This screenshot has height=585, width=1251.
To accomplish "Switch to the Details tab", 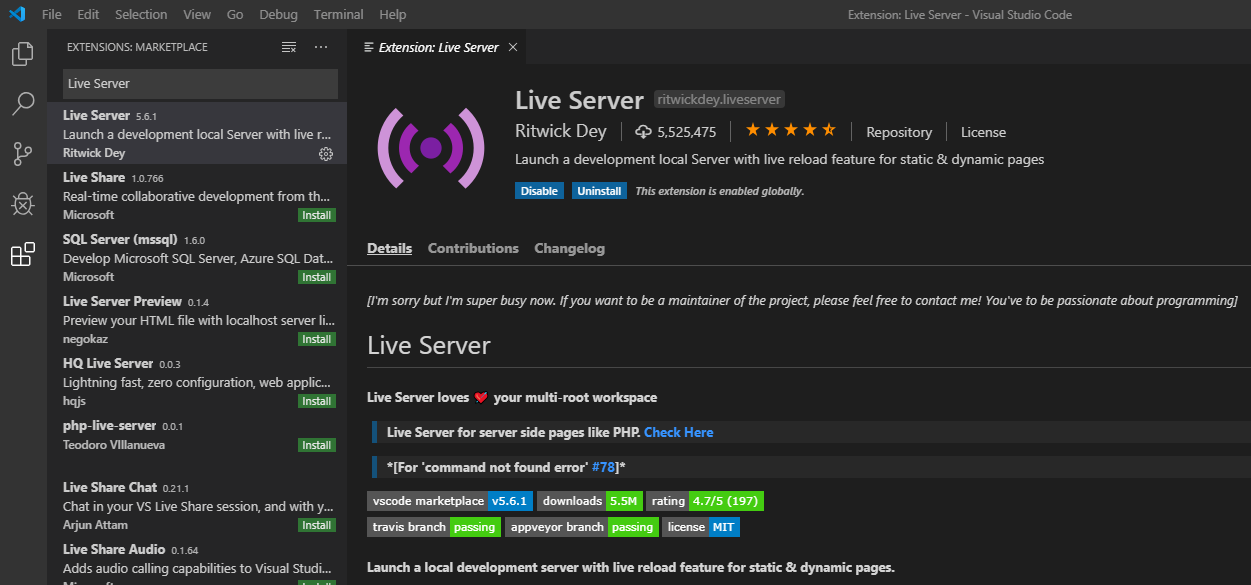I will (x=389, y=248).
